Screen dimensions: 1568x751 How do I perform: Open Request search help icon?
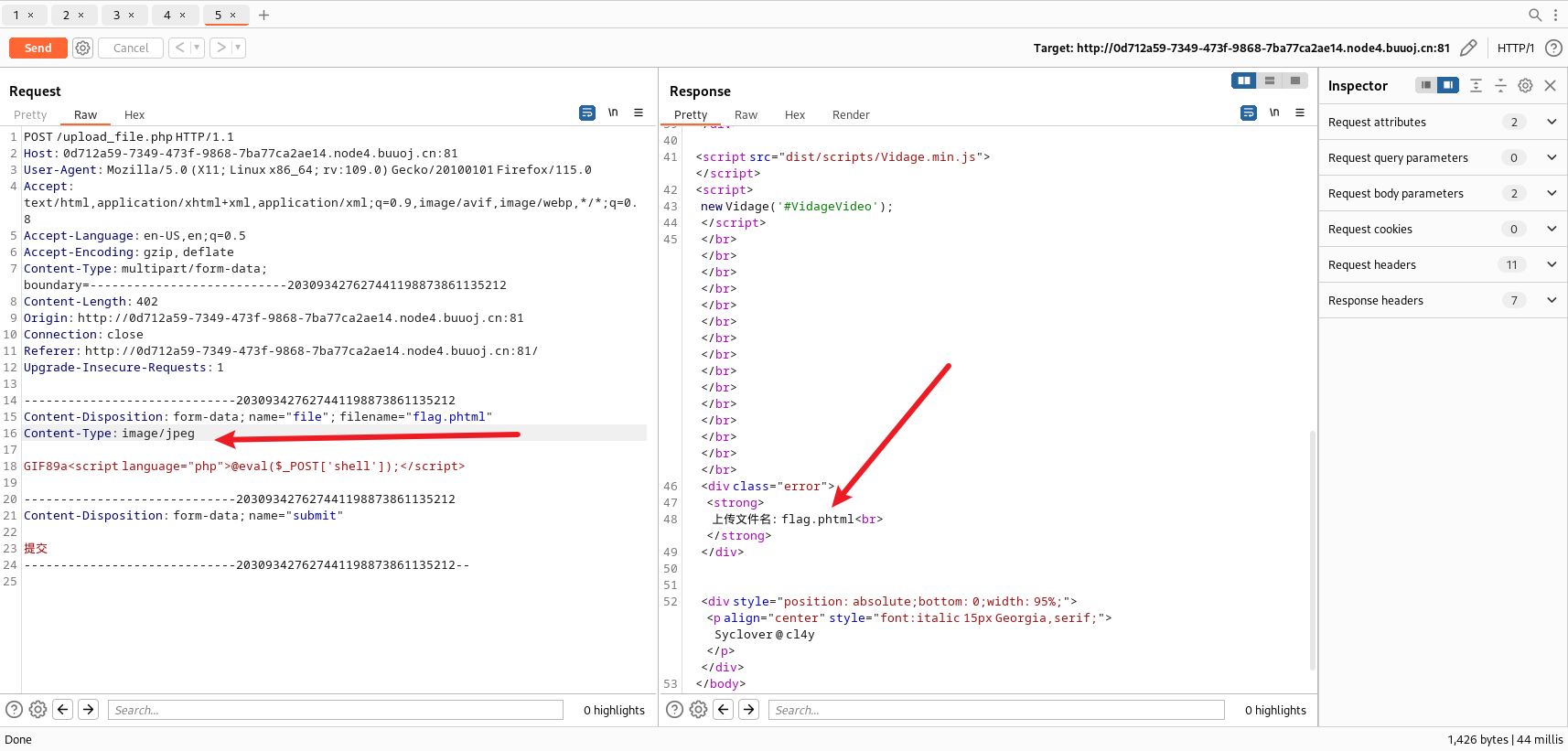point(14,709)
